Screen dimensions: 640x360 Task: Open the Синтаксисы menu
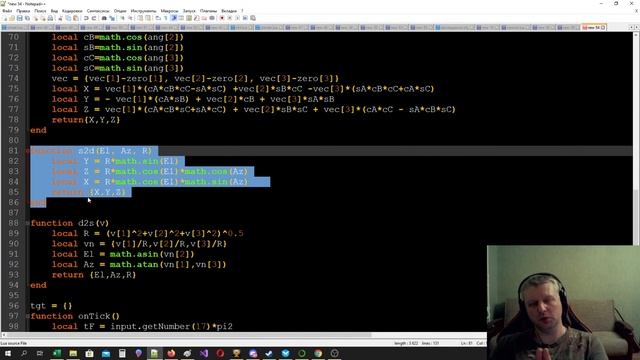point(98,11)
